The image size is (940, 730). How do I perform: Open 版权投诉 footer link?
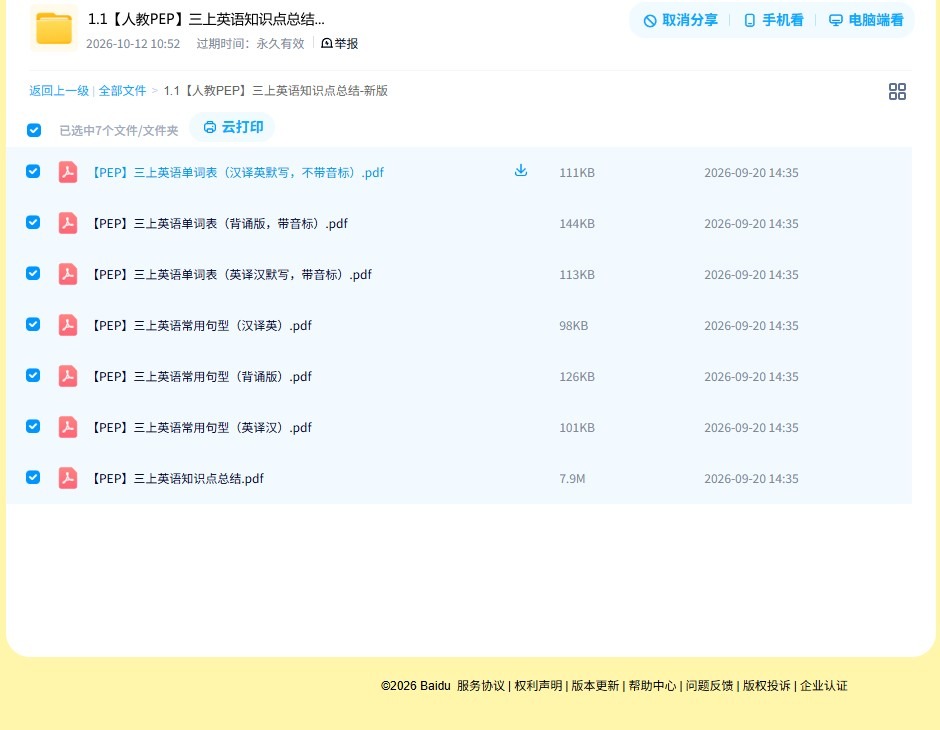pyautogui.click(x=766, y=686)
